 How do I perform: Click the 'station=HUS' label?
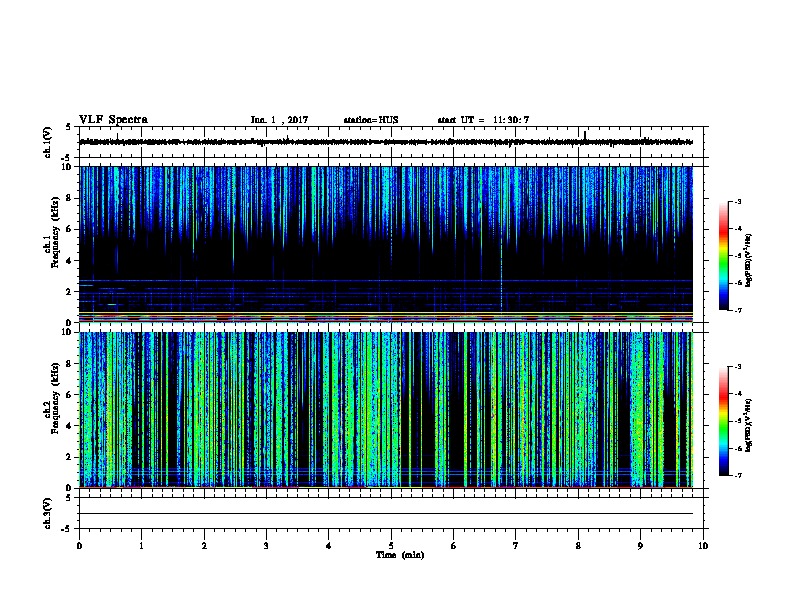371,120
